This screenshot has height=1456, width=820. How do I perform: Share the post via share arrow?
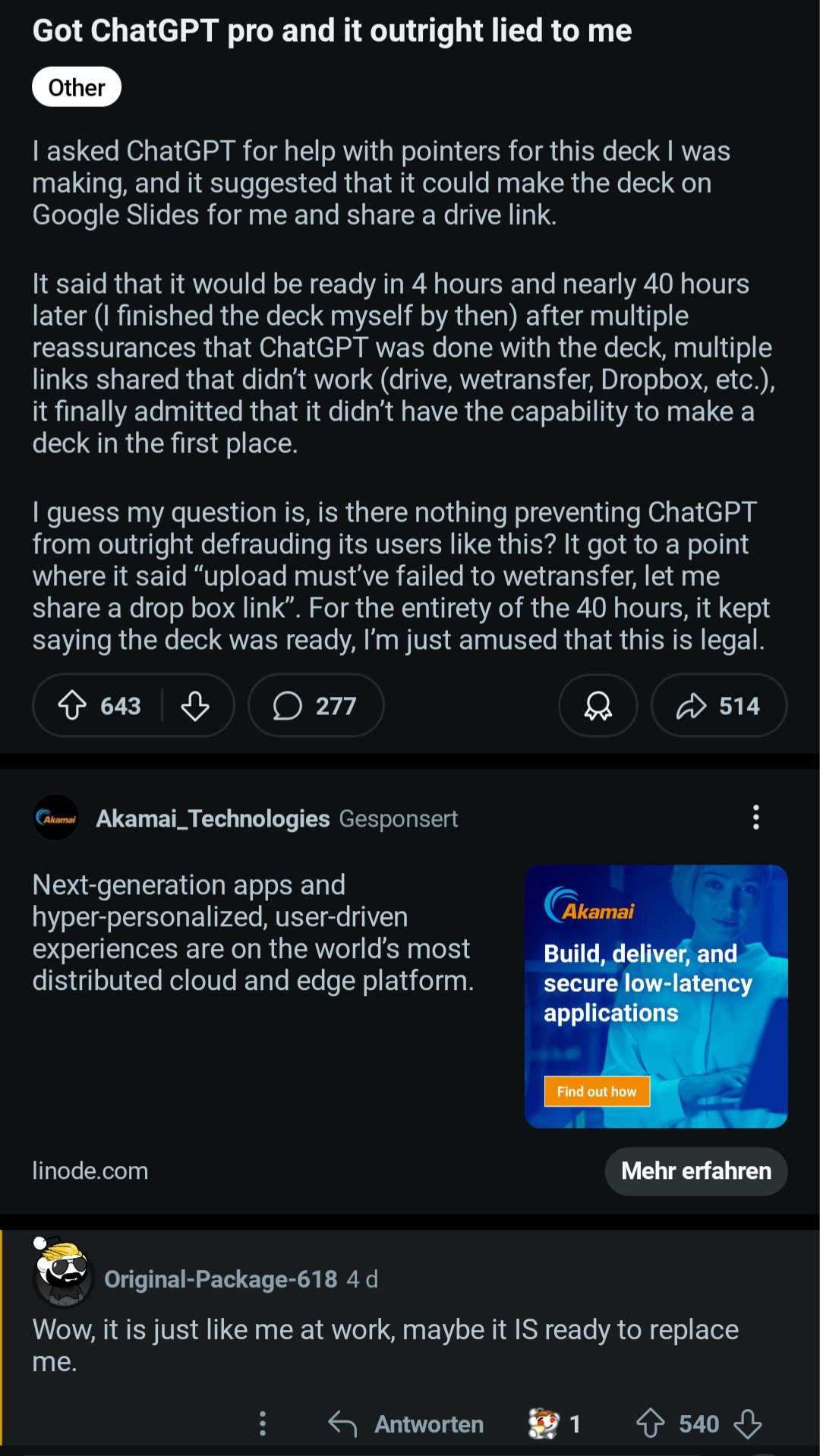coord(718,705)
